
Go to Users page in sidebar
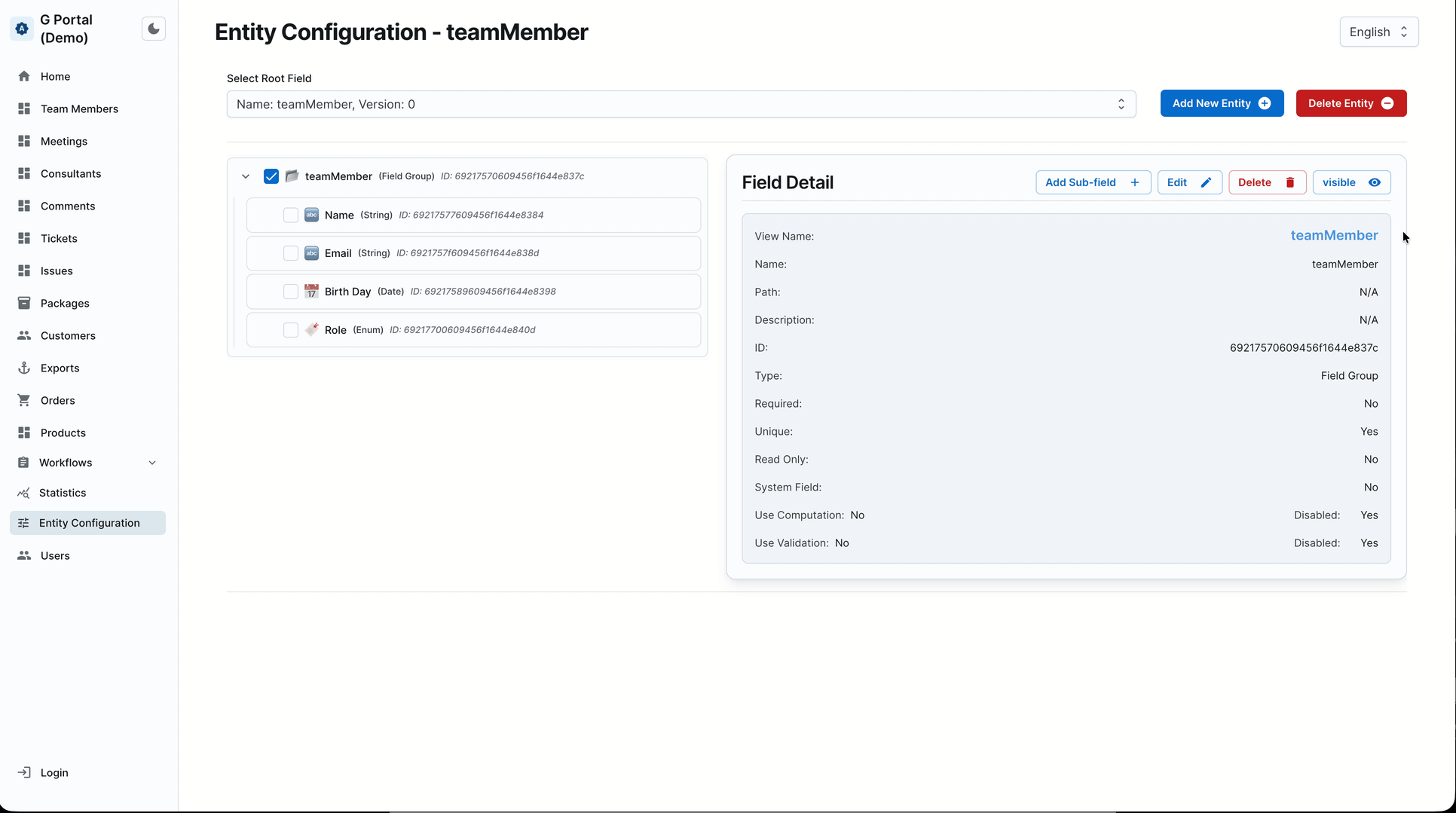[x=55, y=555]
